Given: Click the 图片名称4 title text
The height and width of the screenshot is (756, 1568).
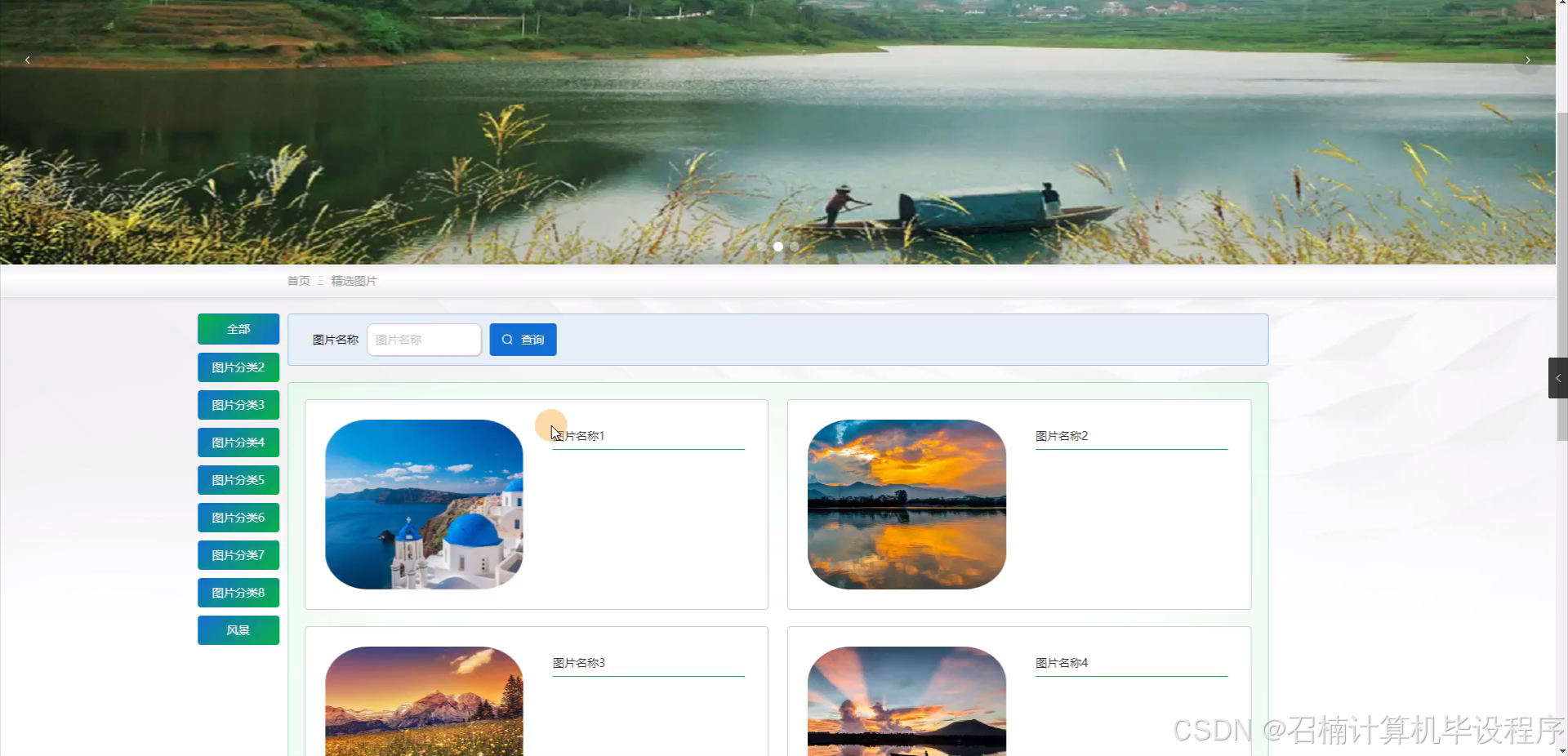Looking at the screenshot, I should click(x=1062, y=663).
